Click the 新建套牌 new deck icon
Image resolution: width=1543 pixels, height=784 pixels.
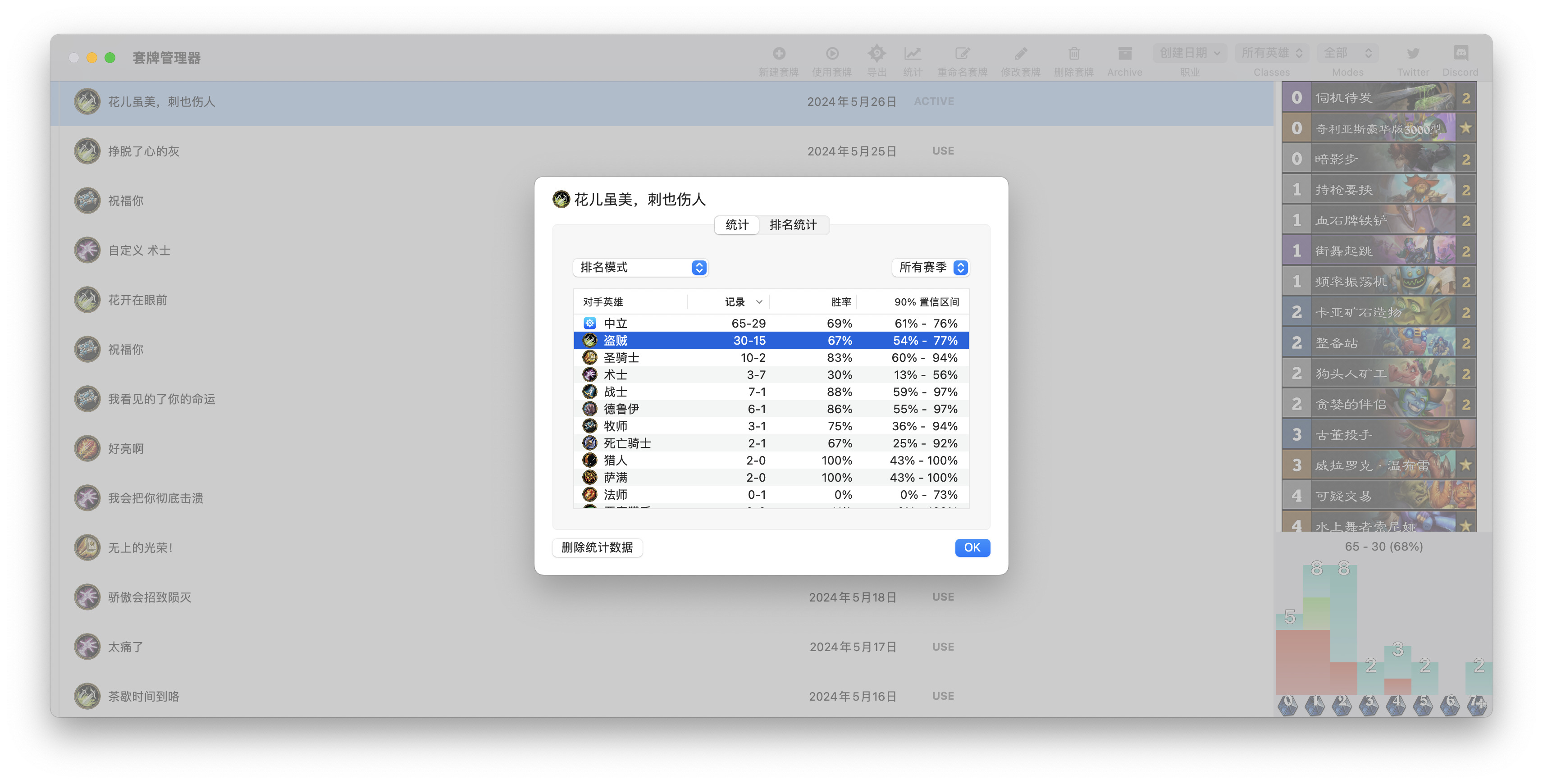point(778,54)
